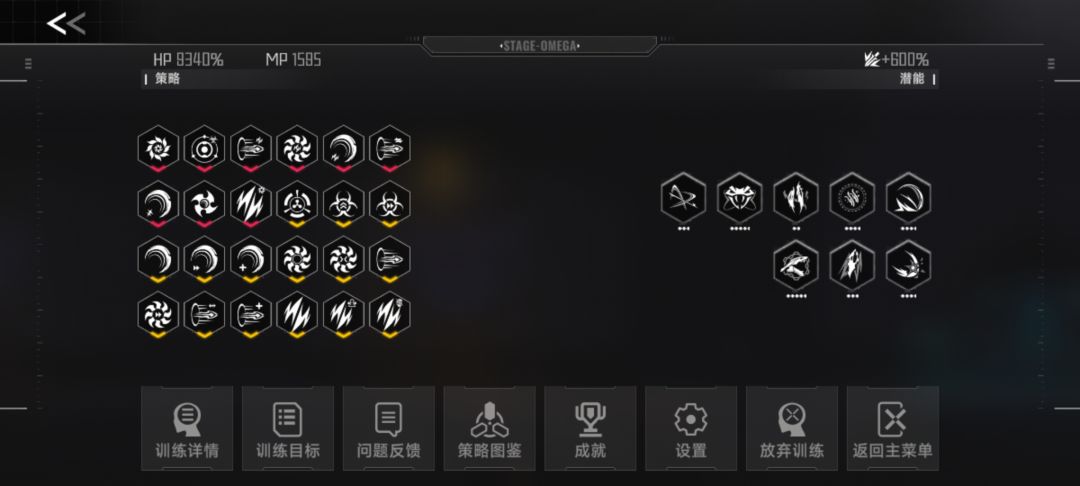
Task: Choose the radiation trefoil strategy hexagon
Action: 298,203
